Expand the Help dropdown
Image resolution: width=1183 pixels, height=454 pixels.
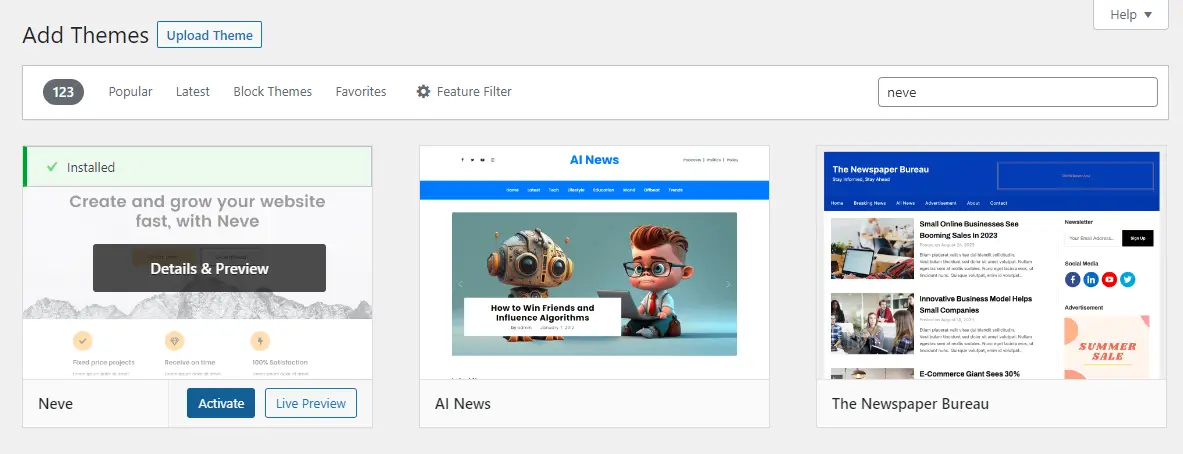tap(1131, 15)
